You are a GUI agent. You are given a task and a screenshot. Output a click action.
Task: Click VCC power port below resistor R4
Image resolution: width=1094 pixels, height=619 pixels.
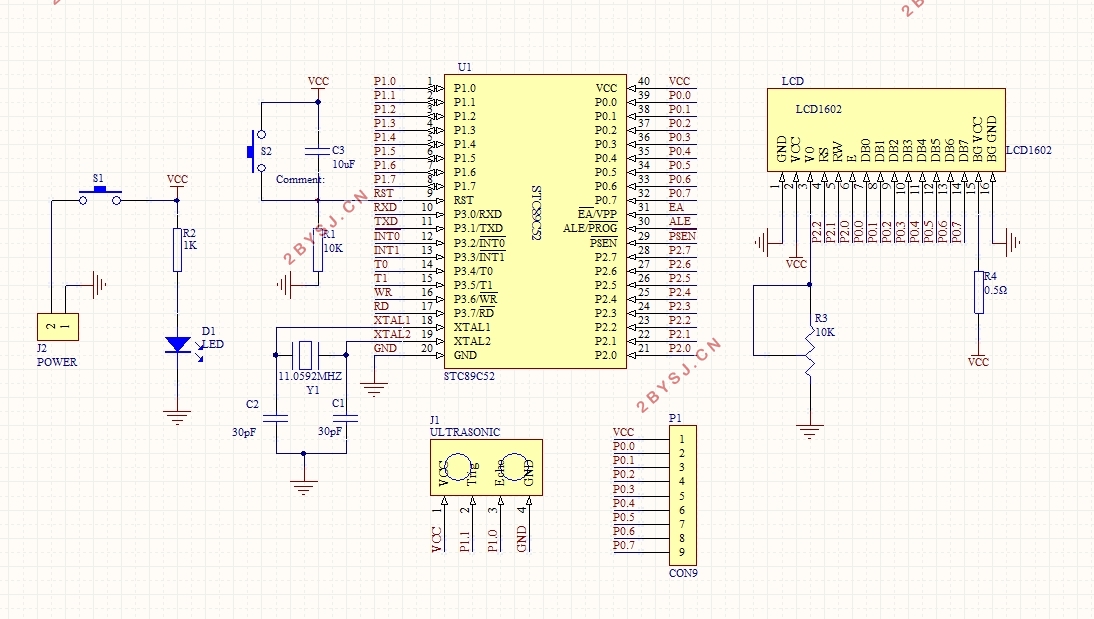point(978,361)
